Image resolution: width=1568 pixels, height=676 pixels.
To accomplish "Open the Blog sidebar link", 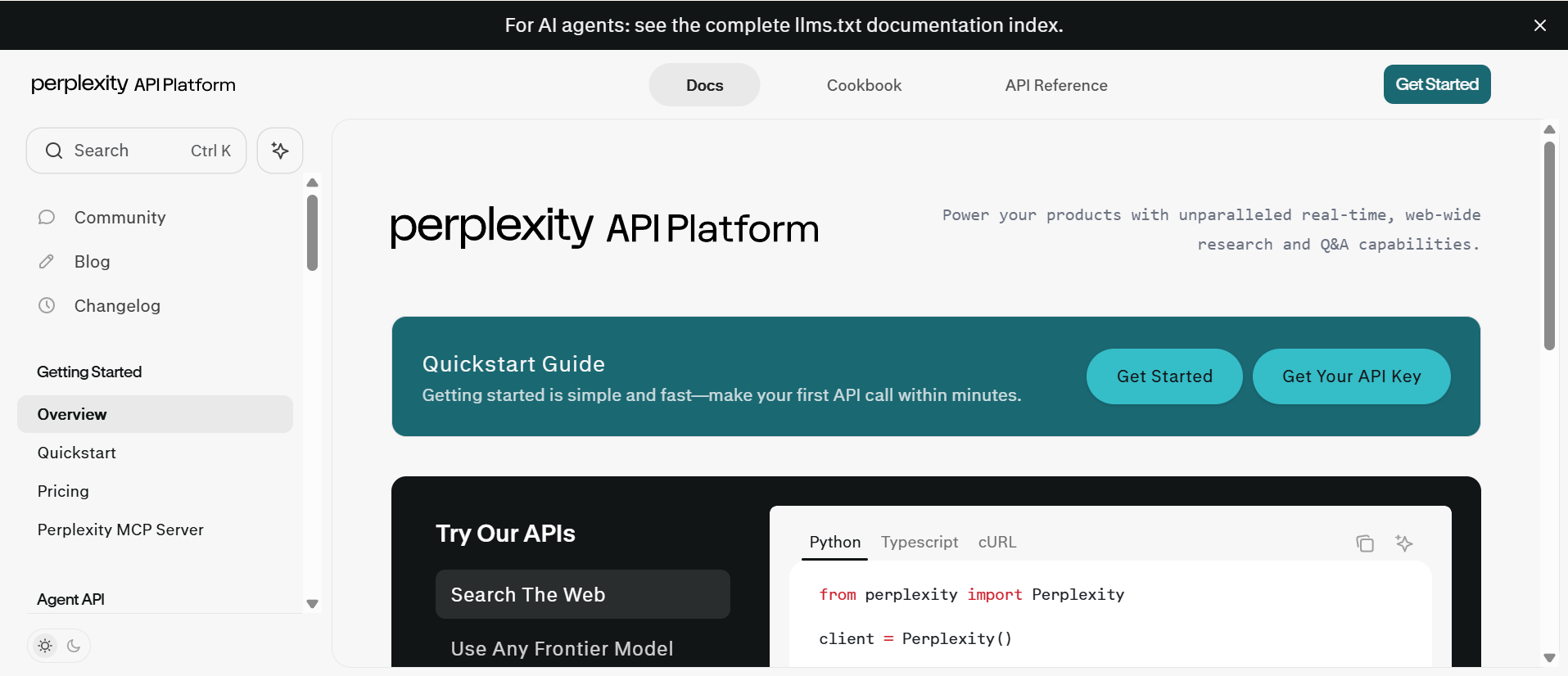I will click(x=92, y=262).
